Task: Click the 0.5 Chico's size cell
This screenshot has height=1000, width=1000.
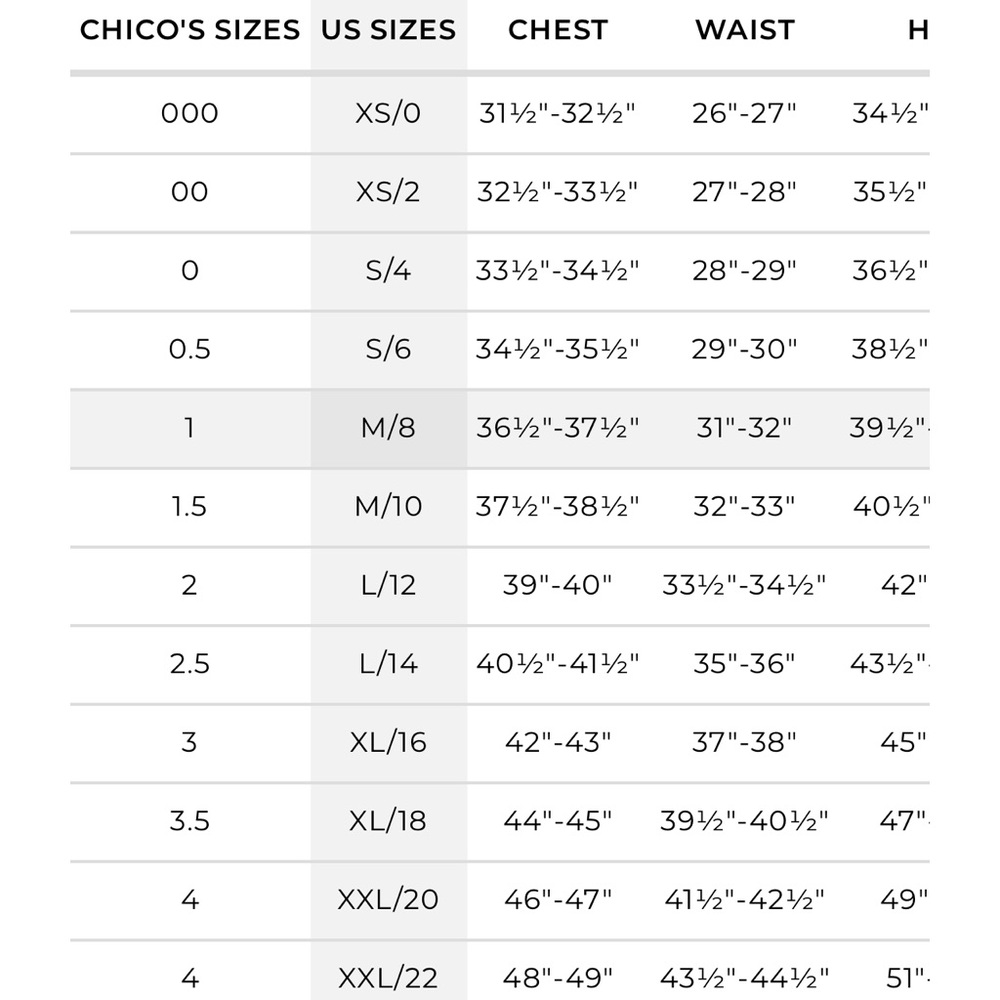Action: coord(190,349)
